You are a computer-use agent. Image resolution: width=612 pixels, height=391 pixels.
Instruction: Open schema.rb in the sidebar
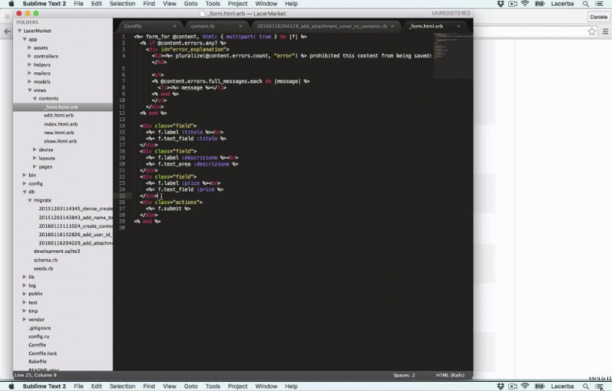coord(45,260)
